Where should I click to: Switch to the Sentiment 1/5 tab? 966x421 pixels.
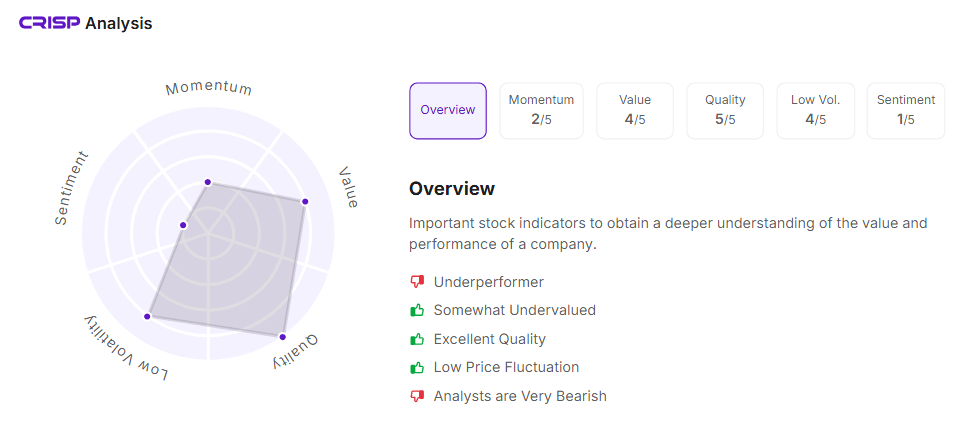pyautogui.click(x=906, y=111)
